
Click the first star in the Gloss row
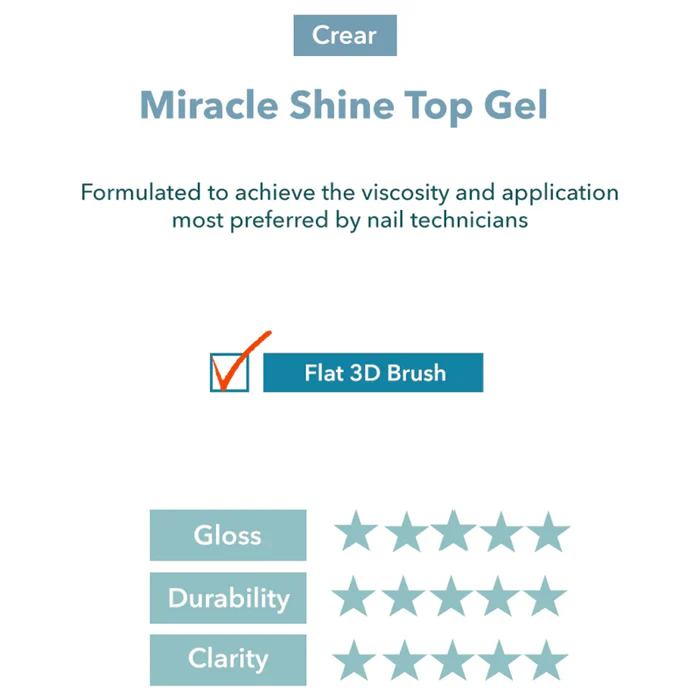[x=356, y=533]
